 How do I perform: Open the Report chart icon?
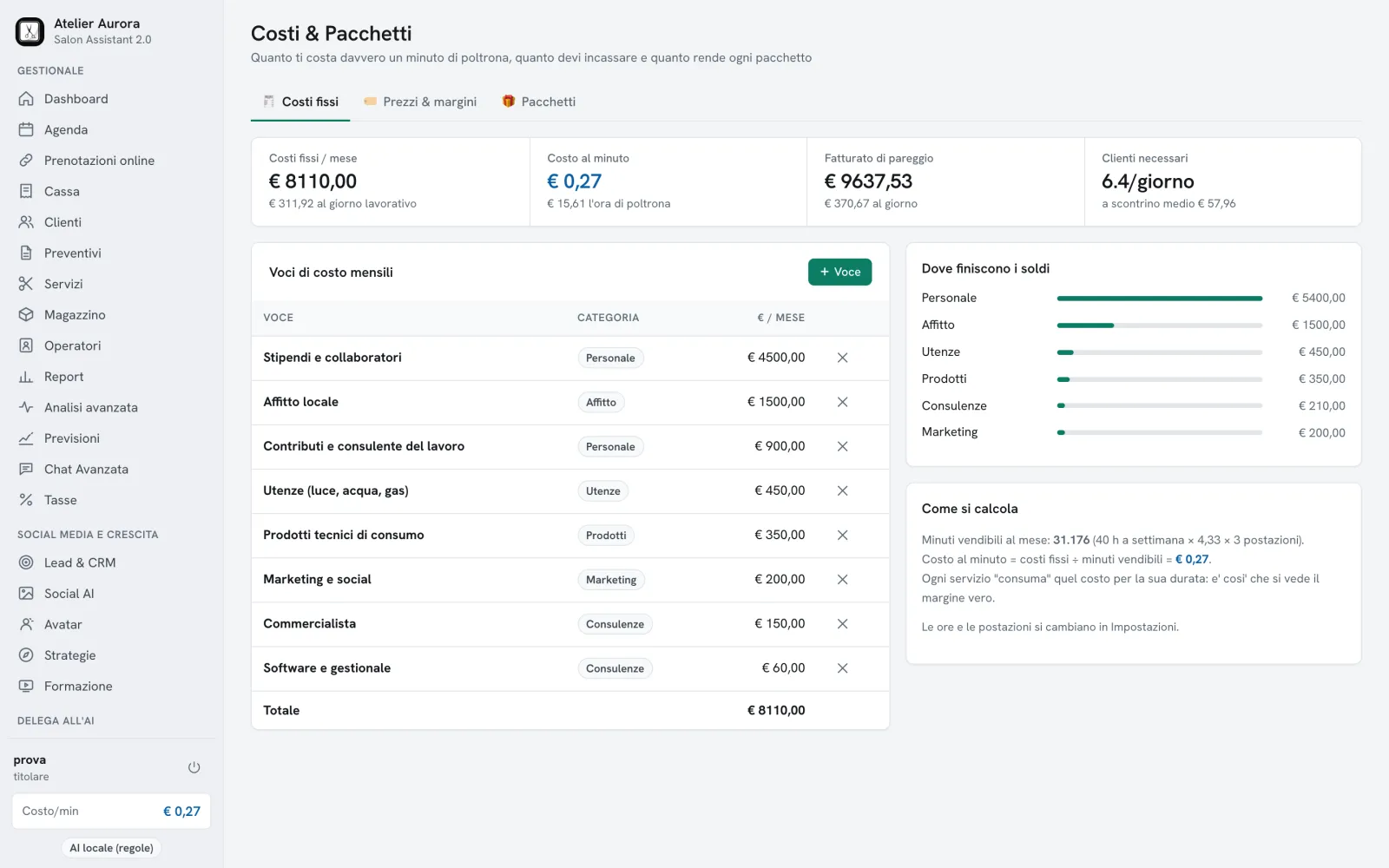tap(26, 377)
